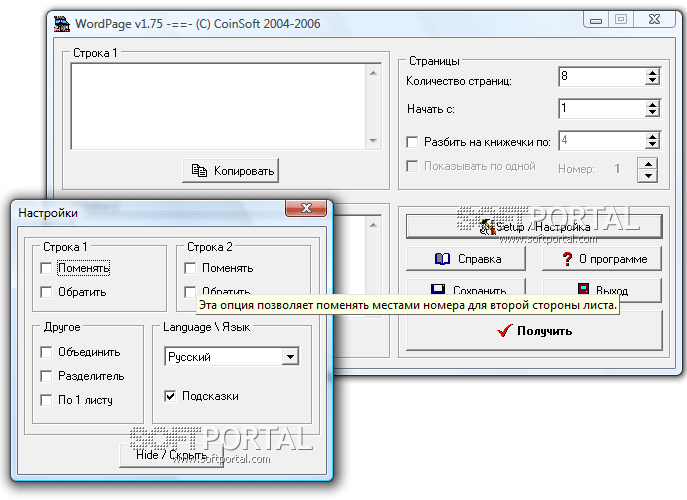687x500 pixels.
Task: Click the red checkmark icon on Получить
Action: pos(505,330)
